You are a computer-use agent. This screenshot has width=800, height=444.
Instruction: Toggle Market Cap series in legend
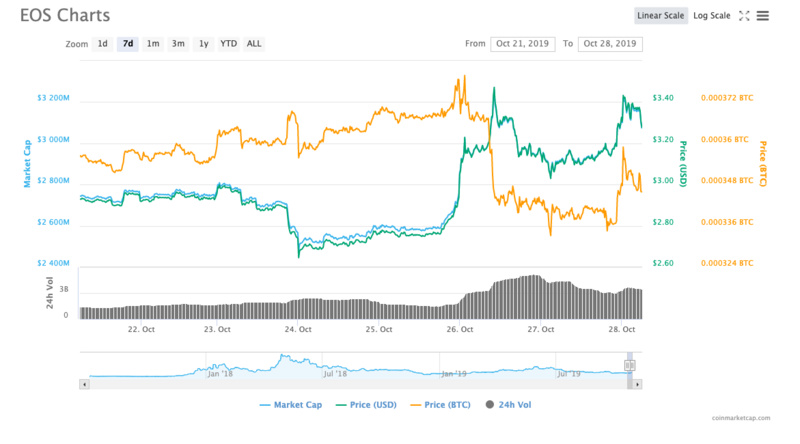coord(291,405)
